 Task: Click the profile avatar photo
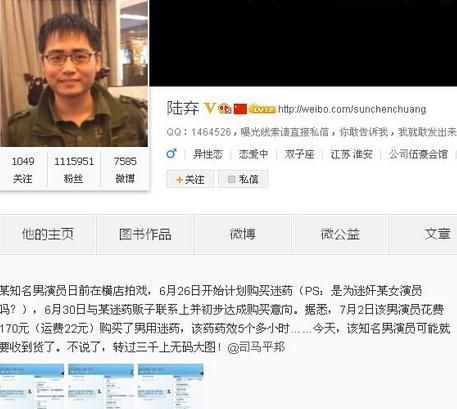[x=74, y=73]
